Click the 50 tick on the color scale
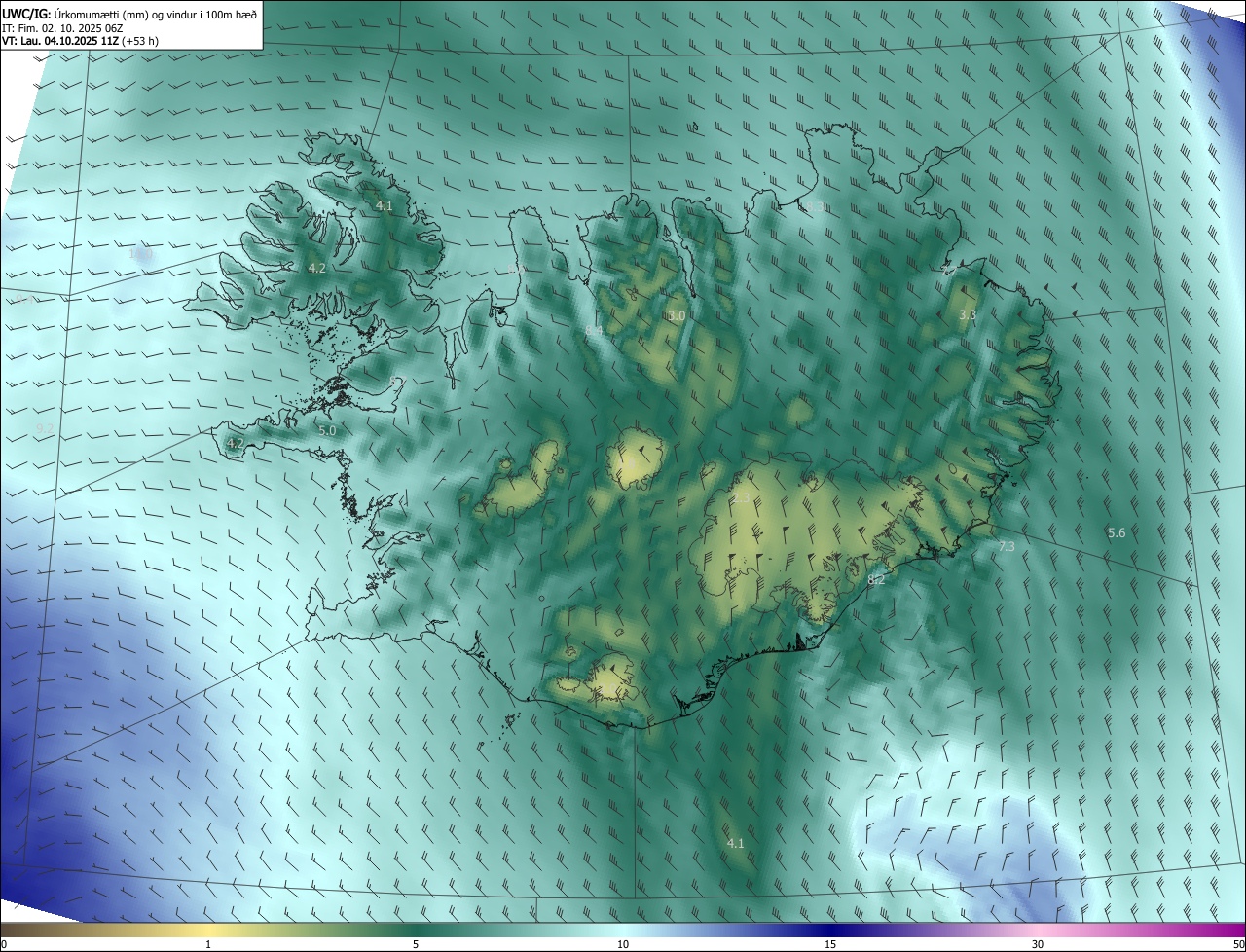This screenshot has height=952, width=1246. pos(1238,944)
